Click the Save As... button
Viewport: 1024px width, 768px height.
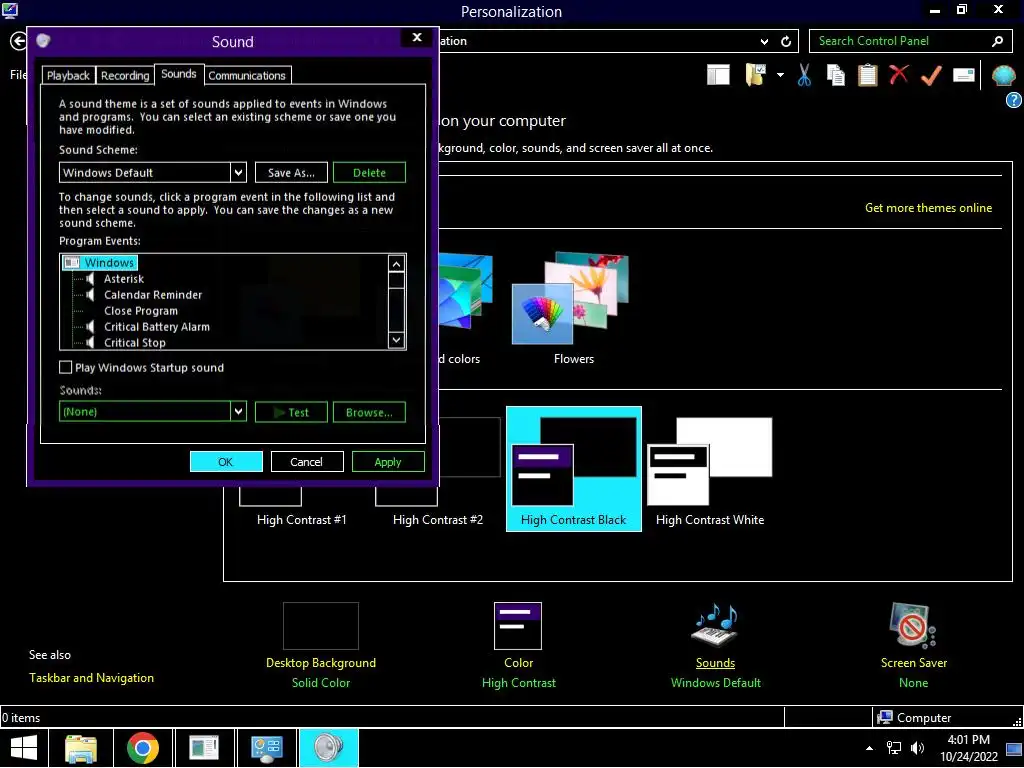(291, 172)
